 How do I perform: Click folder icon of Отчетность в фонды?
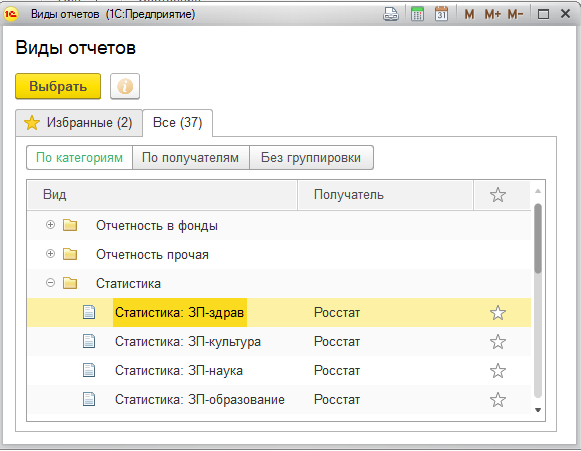coord(70,225)
